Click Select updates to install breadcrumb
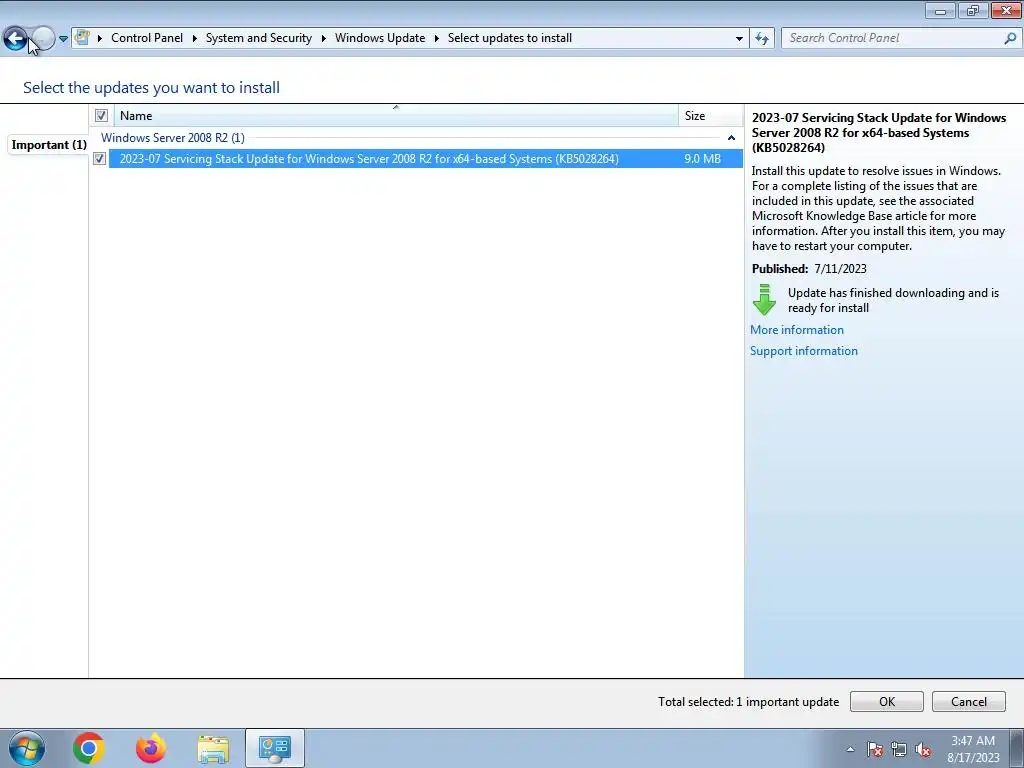The image size is (1024, 768). [510, 38]
